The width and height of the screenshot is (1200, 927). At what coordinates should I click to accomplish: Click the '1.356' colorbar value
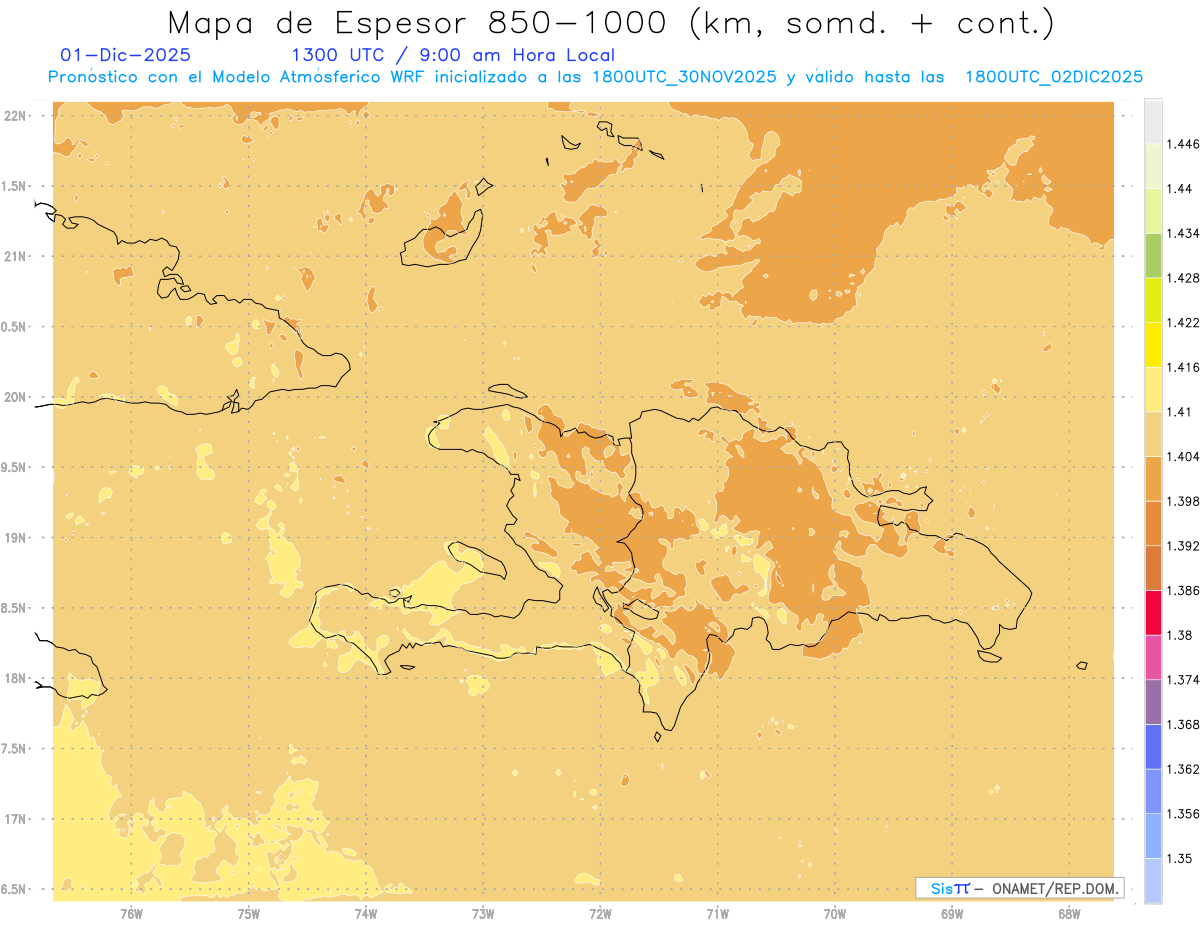coord(1183,814)
